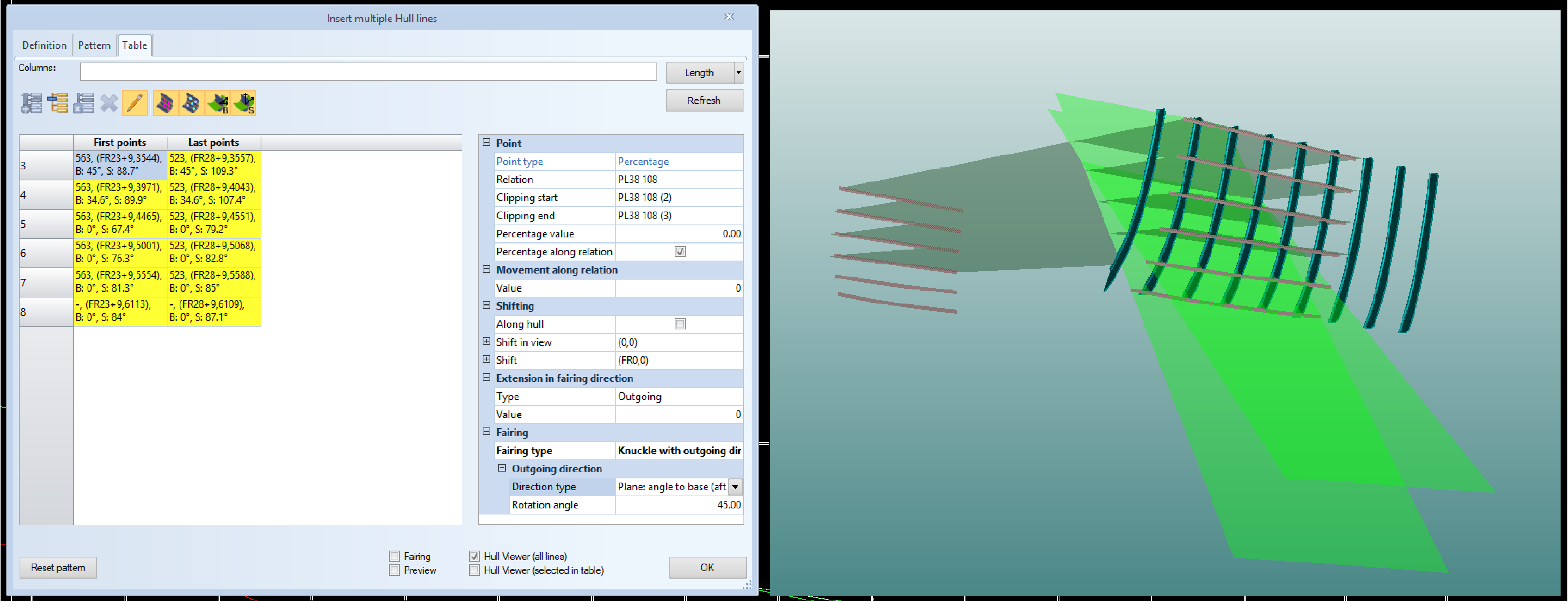1568x601 pixels.
Task: Click the Length button
Action: click(699, 72)
